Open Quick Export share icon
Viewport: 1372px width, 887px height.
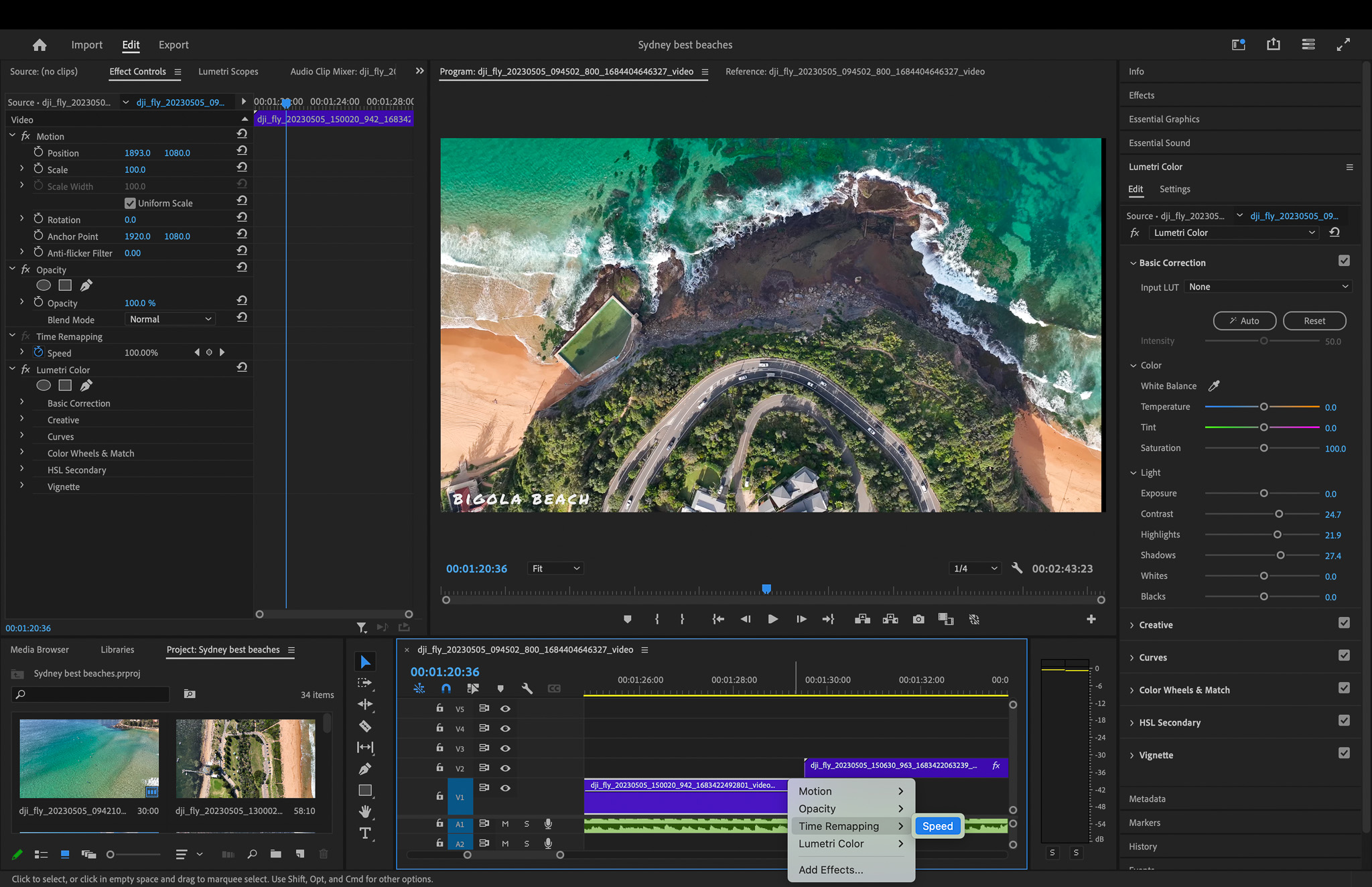click(1274, 44)
